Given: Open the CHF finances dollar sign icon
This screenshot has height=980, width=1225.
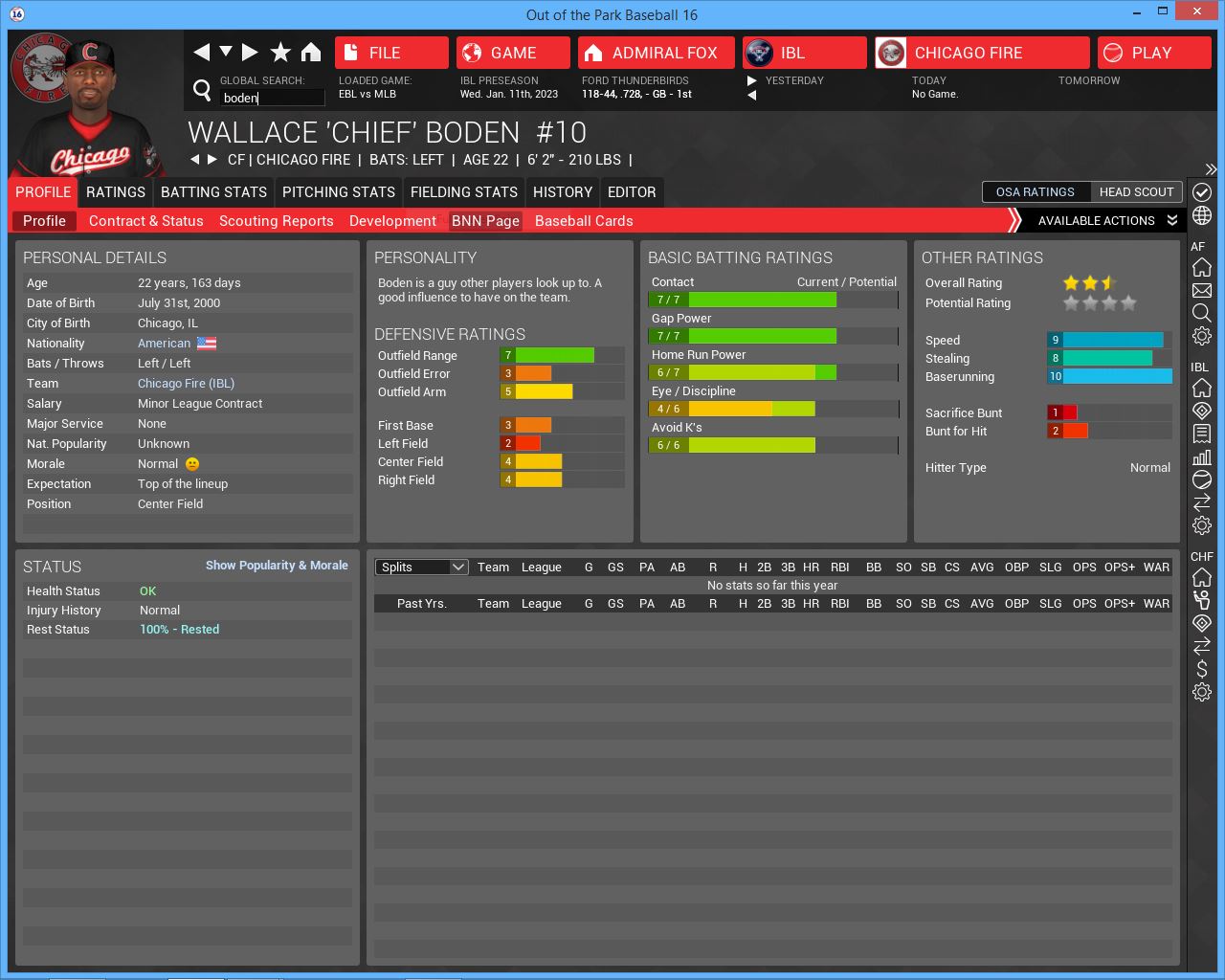Looking at the screenshot, I should pos(1202,669).
